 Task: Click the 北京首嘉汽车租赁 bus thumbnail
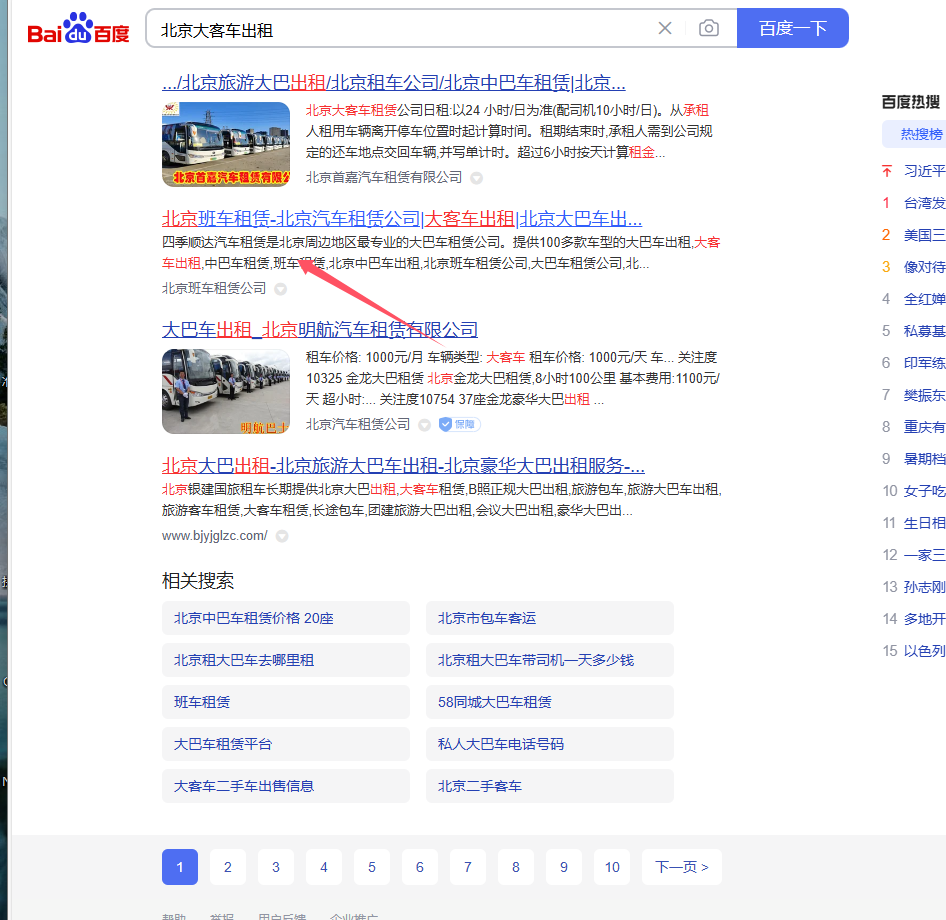point(226,144)
